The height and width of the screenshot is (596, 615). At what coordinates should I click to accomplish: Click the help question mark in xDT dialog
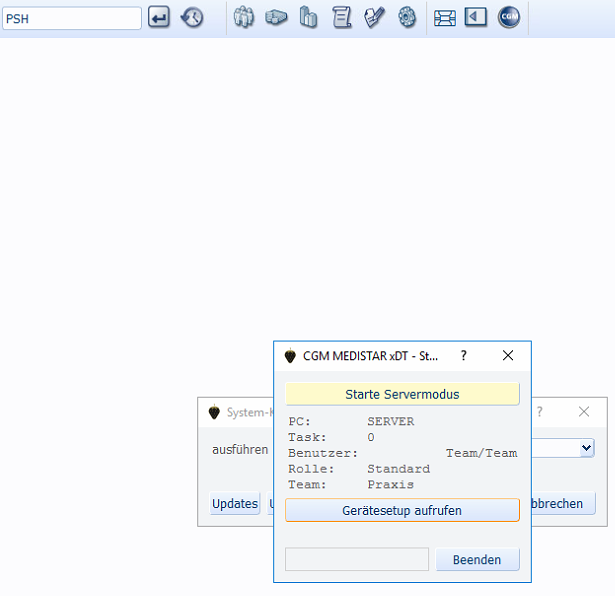tap(463, 355)
